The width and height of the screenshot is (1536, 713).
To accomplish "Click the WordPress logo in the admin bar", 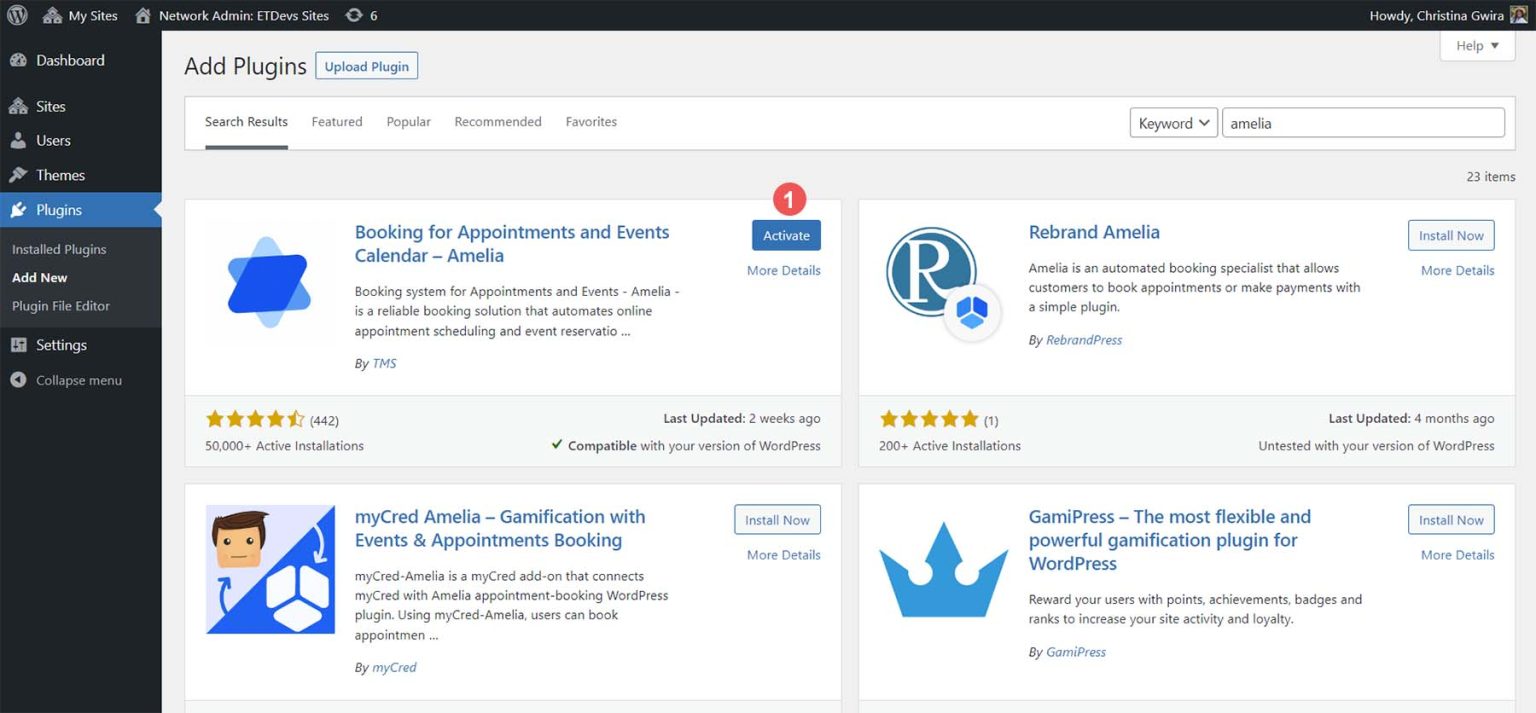I will [x=16, y=15].
